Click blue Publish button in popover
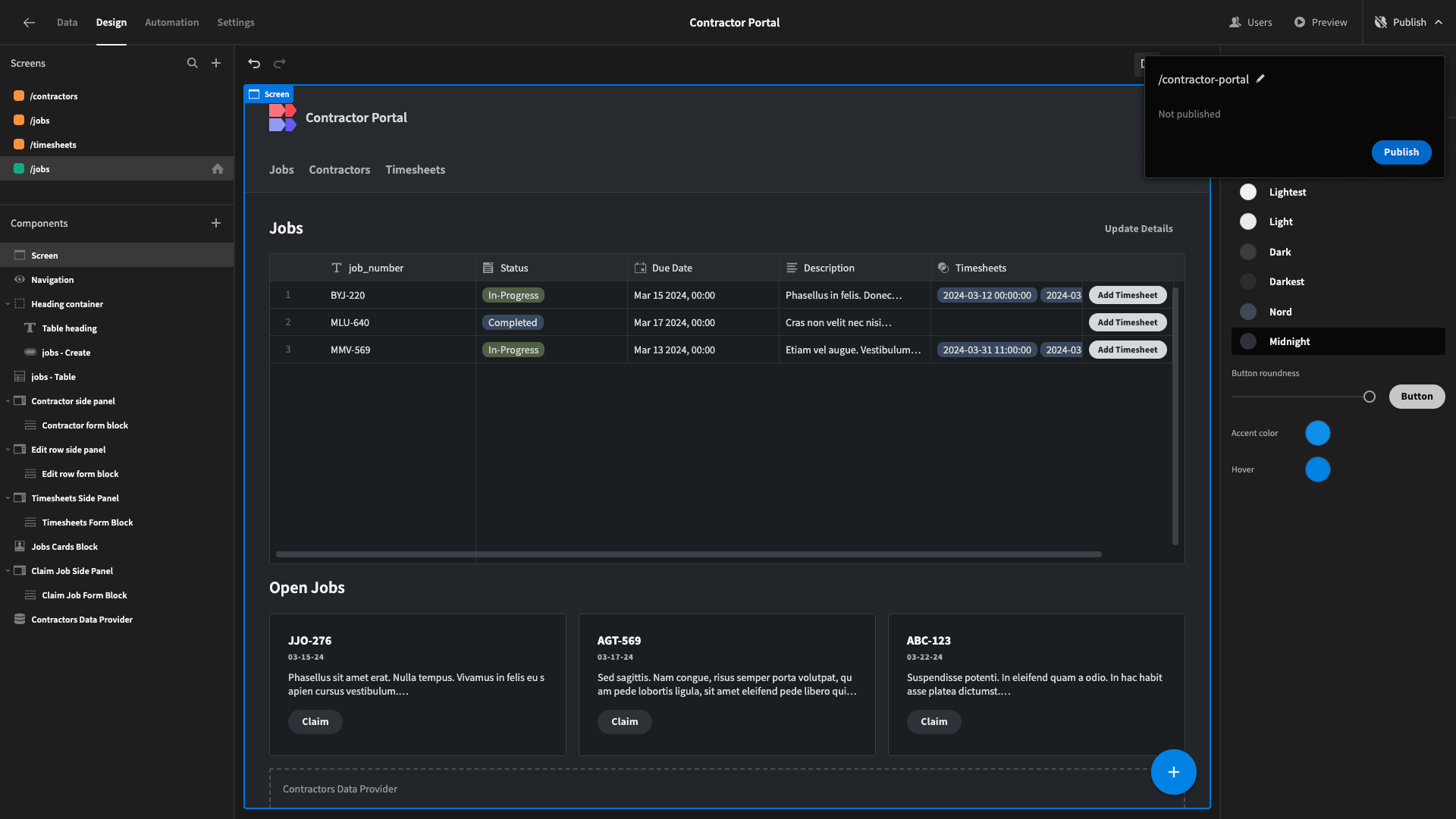Image resolution: width=1456 pixels, height=819 pixels. point(1401,152)
